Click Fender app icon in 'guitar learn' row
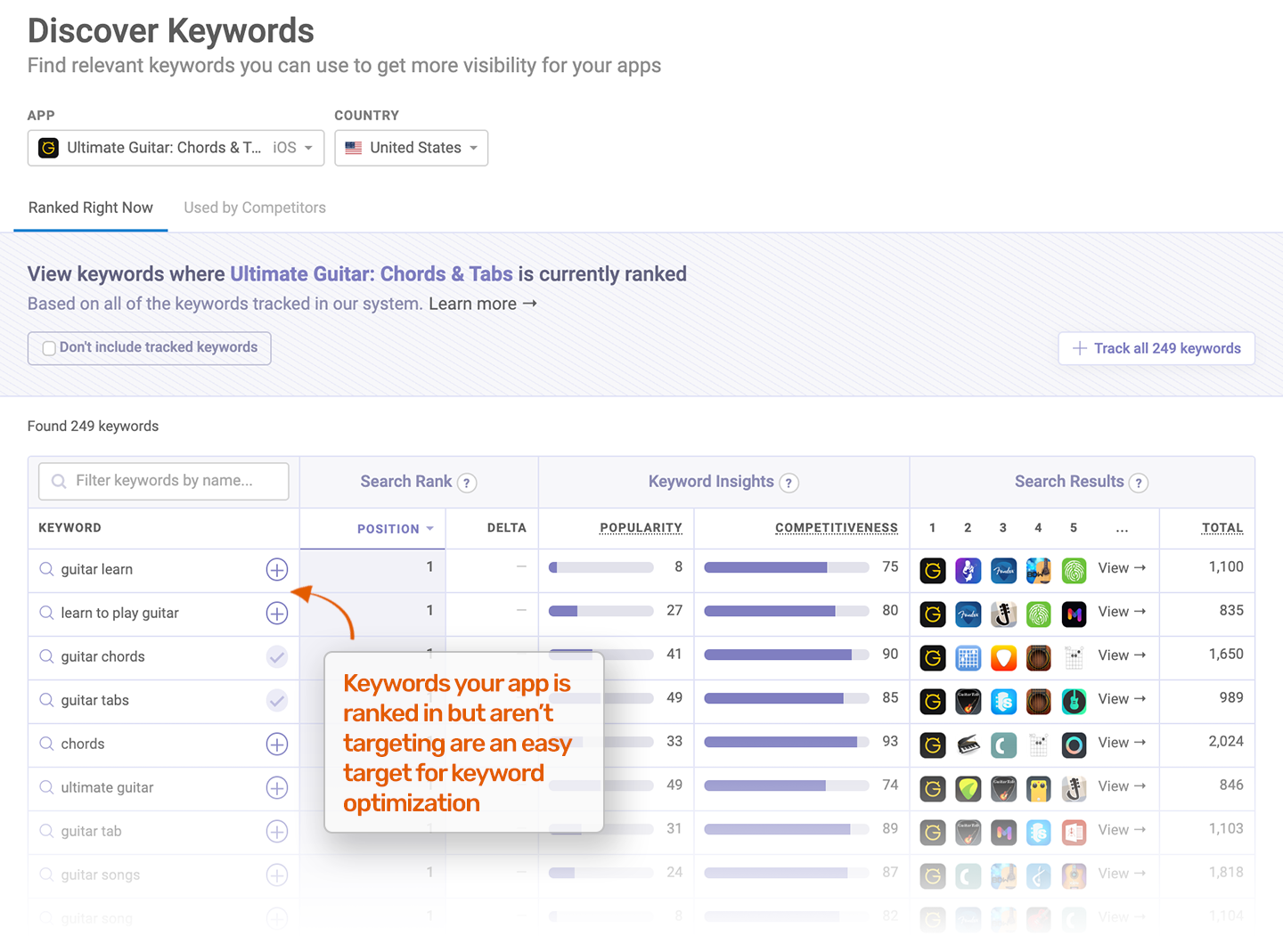The height and width of the screenshot is (952, 1283). pos(1003,570)
